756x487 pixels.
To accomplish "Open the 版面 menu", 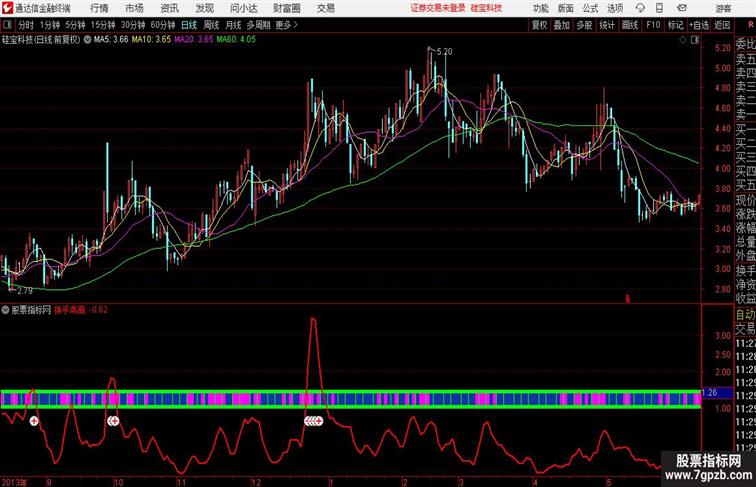I will [565, 8].
